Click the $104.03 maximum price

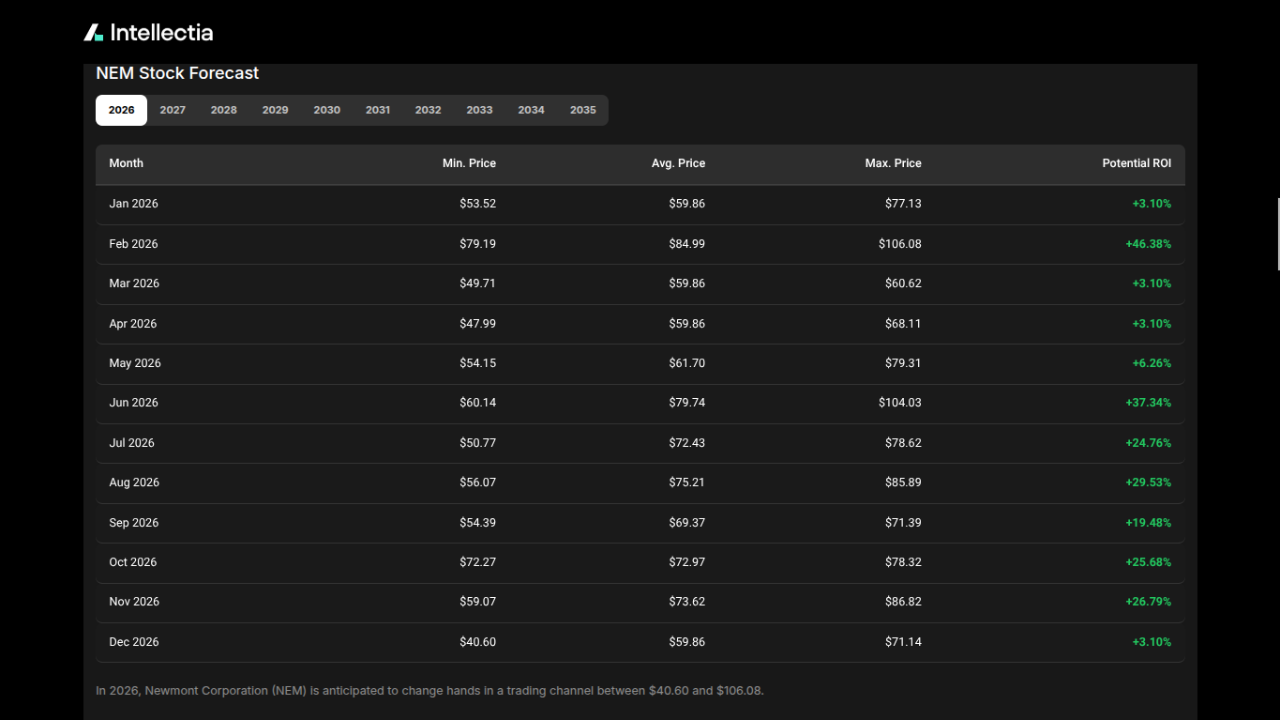900,403
